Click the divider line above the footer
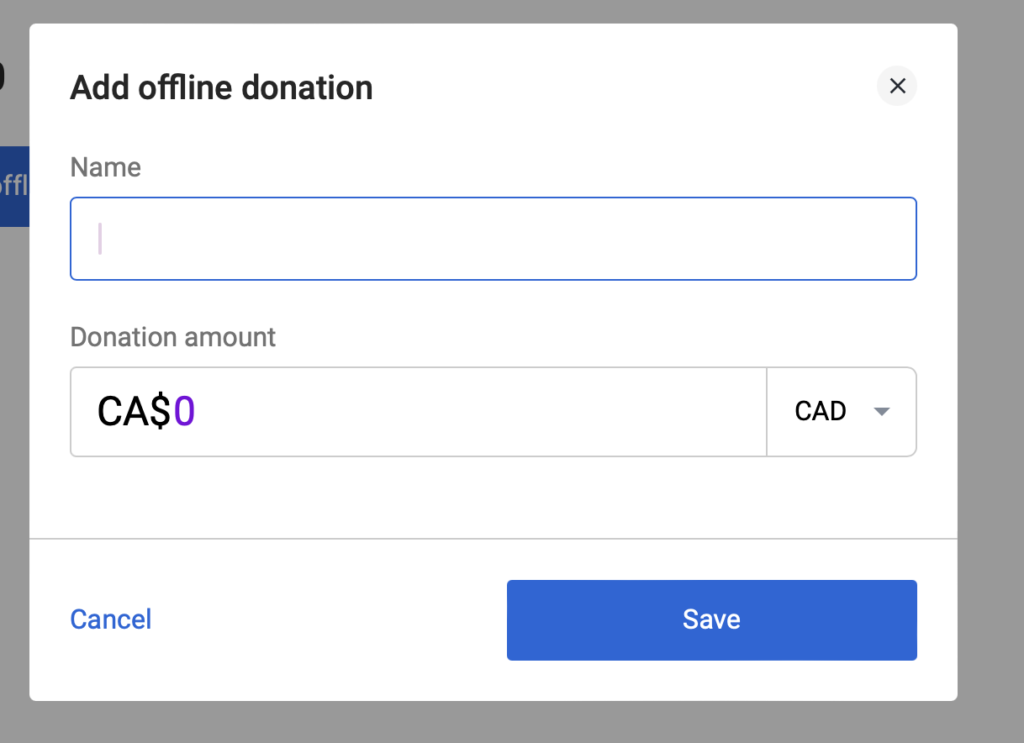The width and height of the screenshot is (1024, 743). [493, 539]
